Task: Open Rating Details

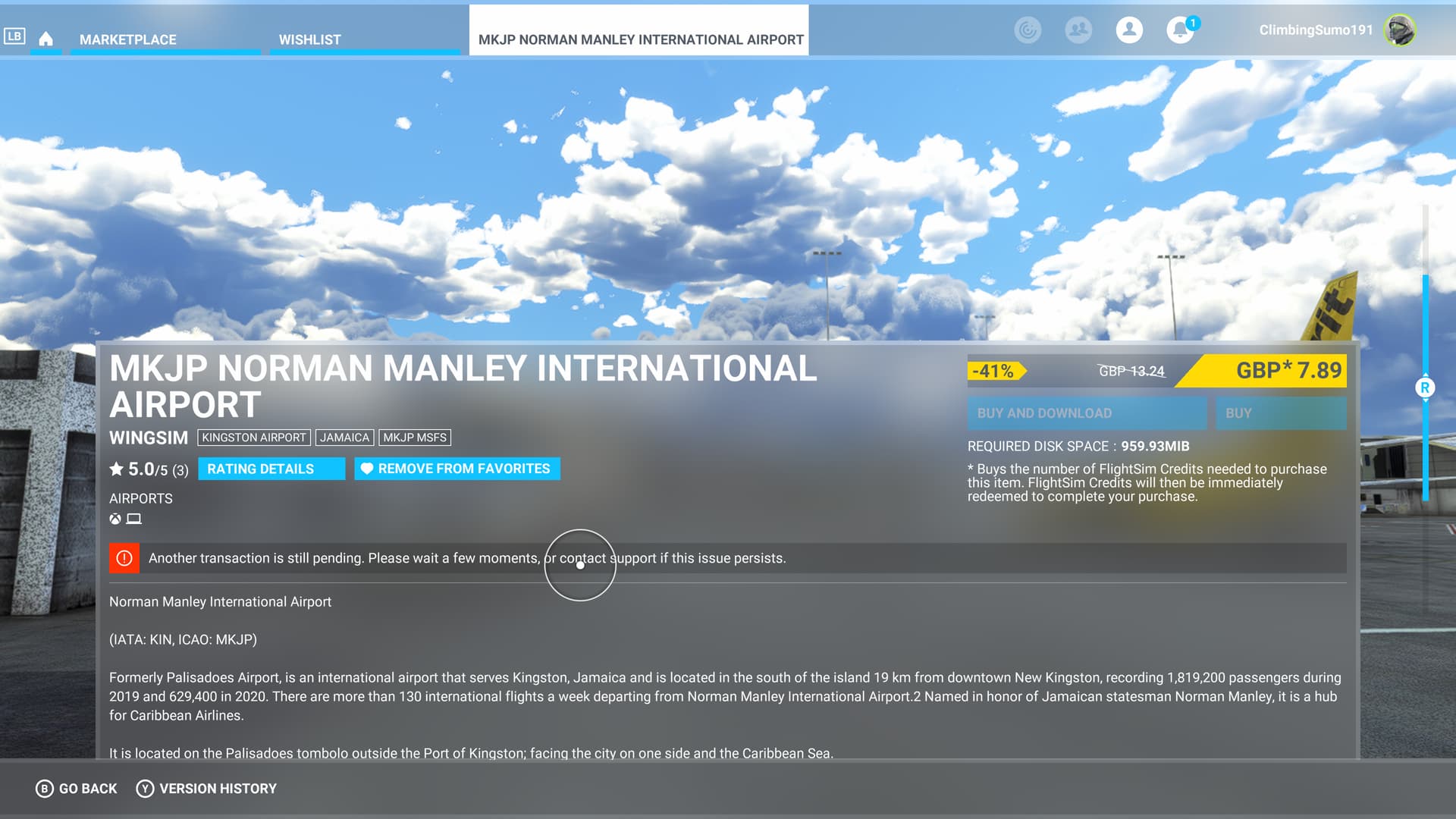Action: 271,469
